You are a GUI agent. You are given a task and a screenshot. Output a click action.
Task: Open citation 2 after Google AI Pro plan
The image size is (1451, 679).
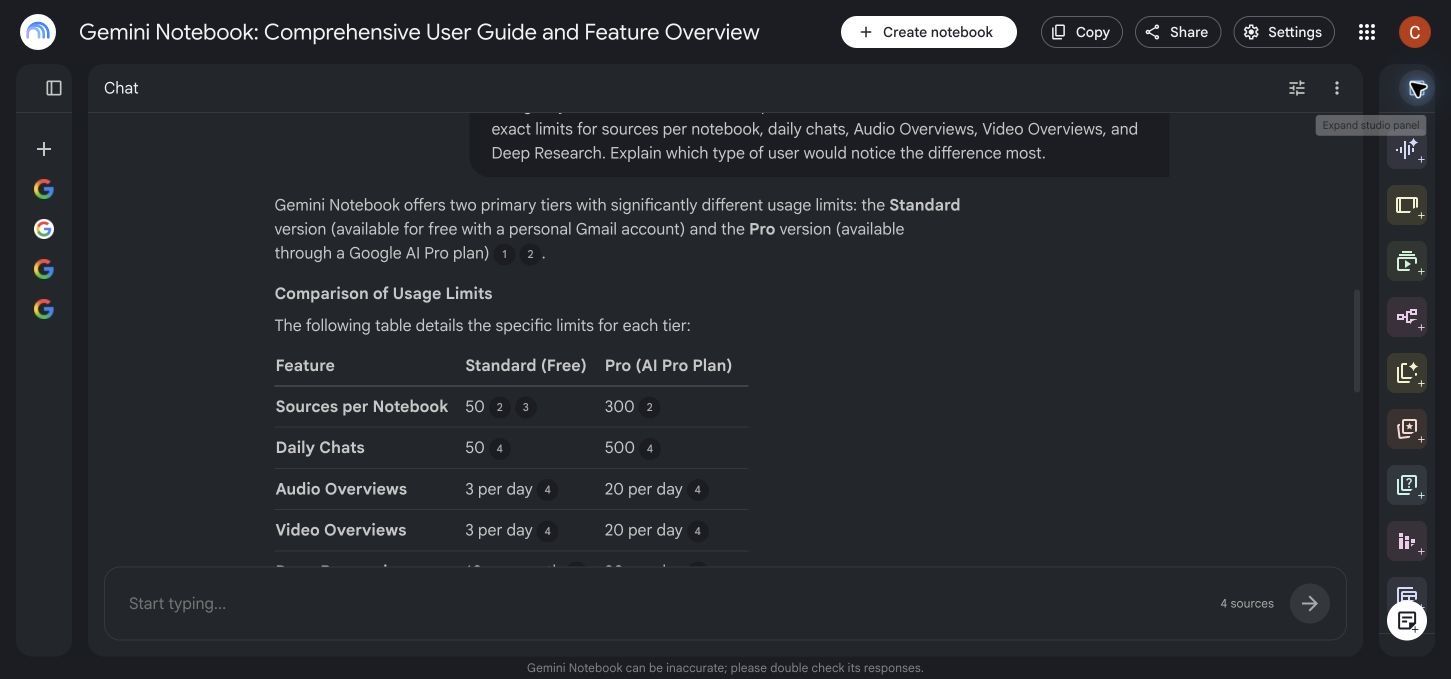pyautogui.click(x=530, y=254)
